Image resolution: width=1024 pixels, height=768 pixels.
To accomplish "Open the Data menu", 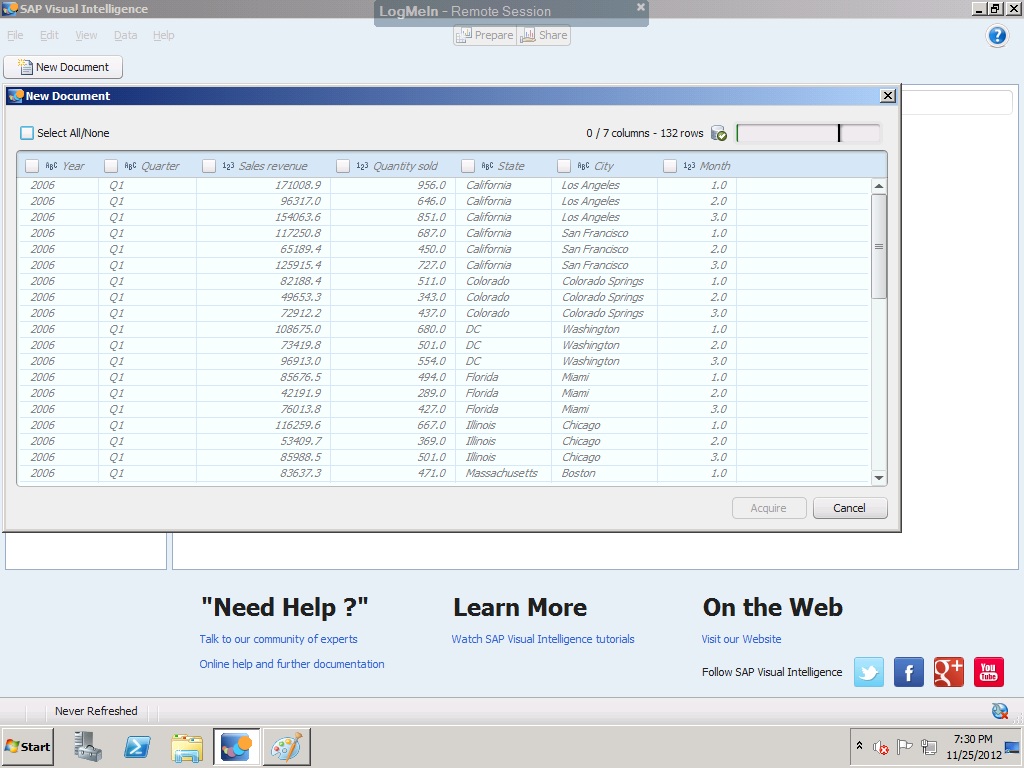I will (x=125, y=35).
